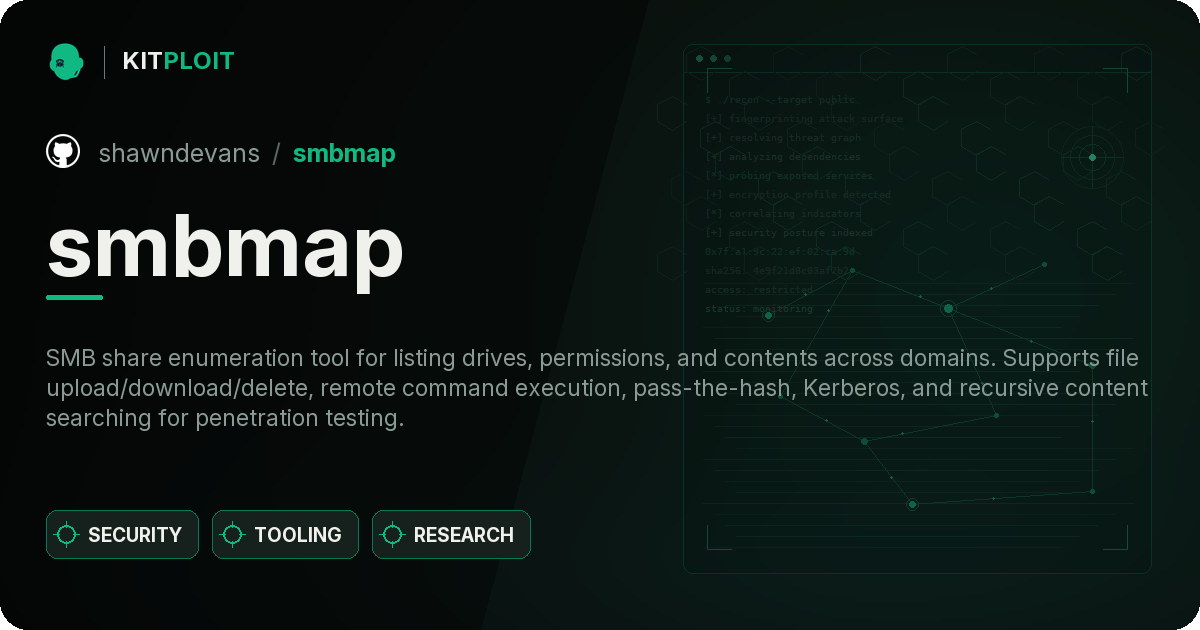Open the shawndevans owner name
Image resolution: width=1200 pixels, height=630 pixels.
(179, 153)
